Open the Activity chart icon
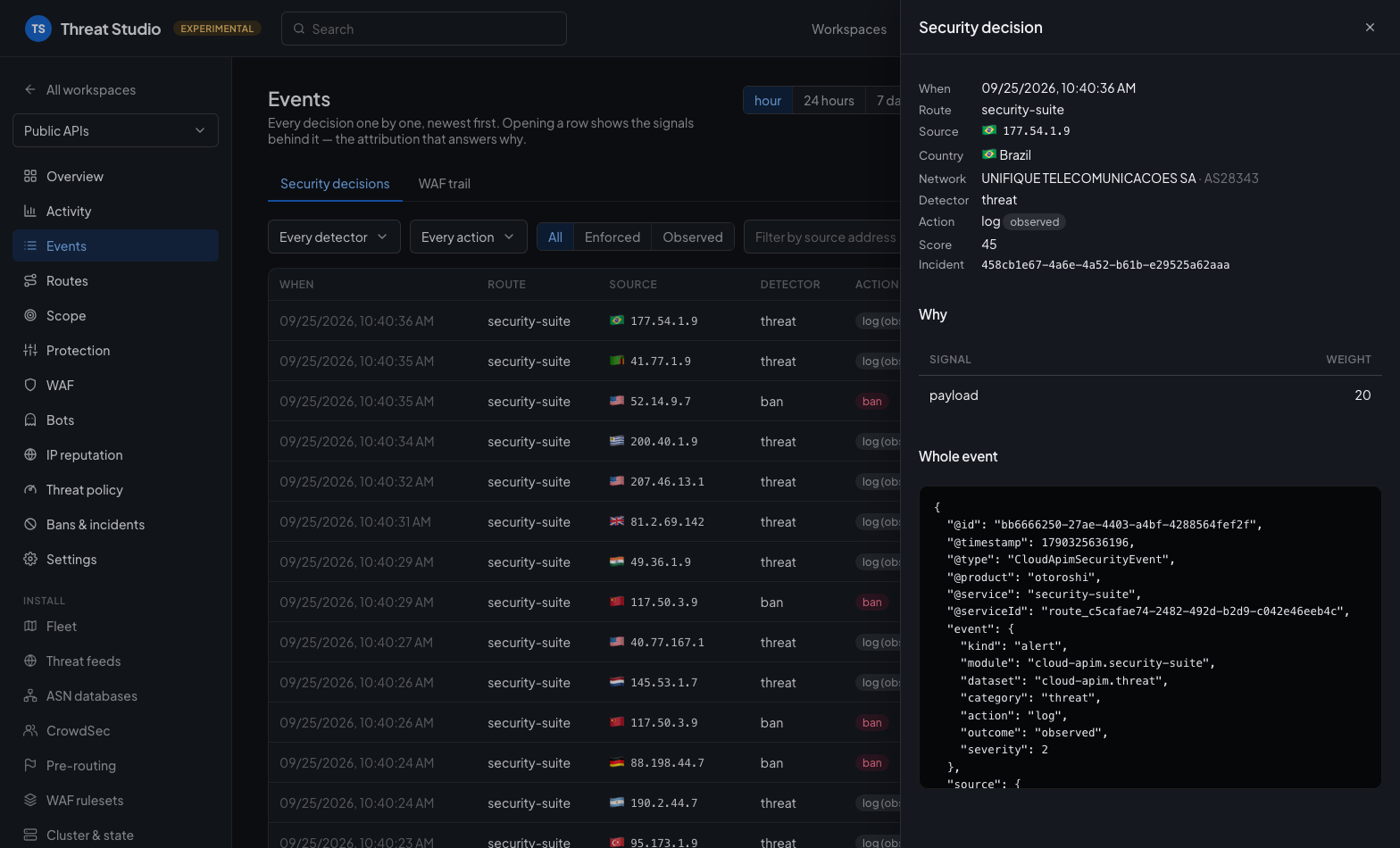Viewport: 1400px width, 848px height. [x=30, y=211]
